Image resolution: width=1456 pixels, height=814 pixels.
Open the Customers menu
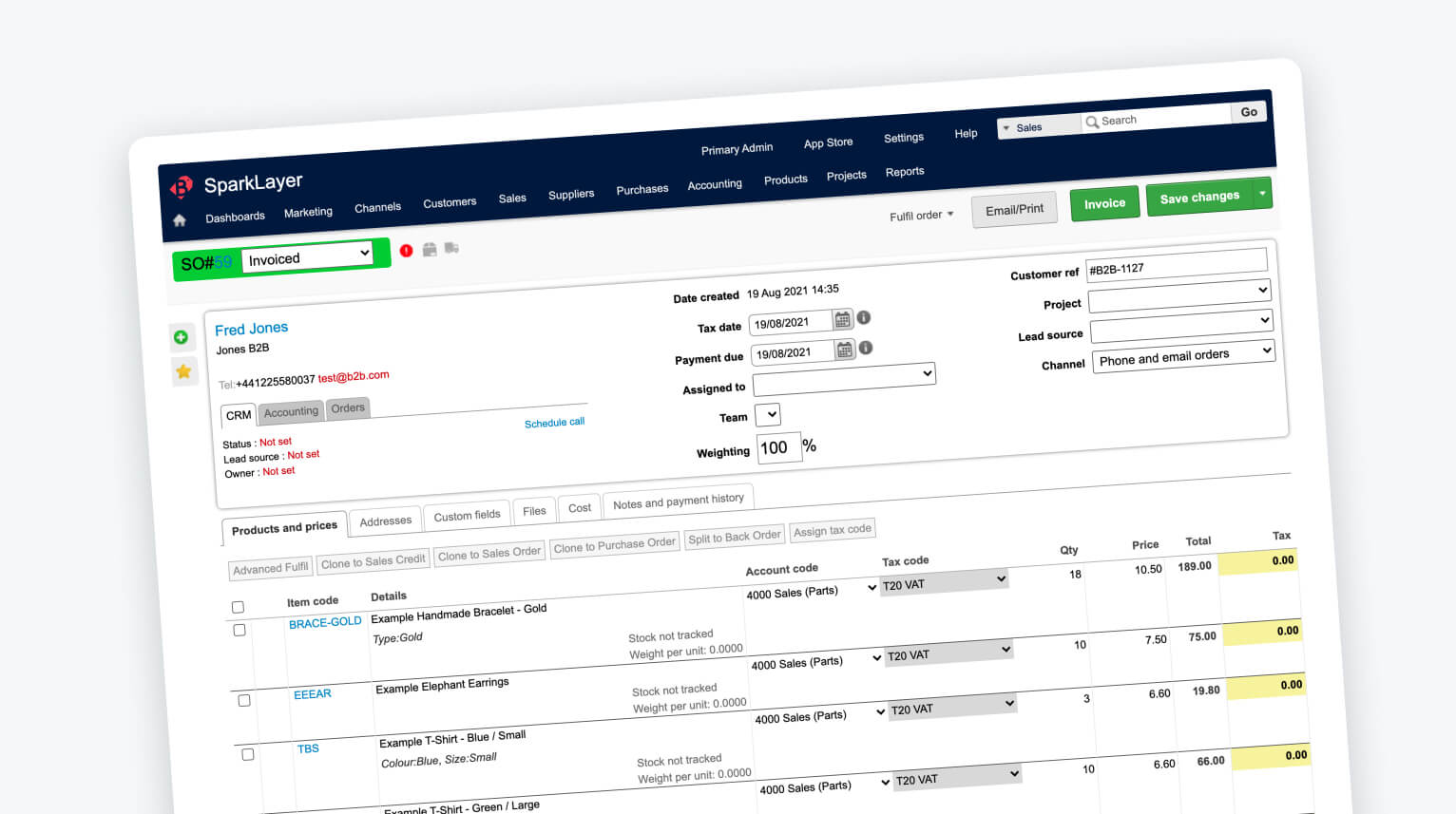click(450, 202)
